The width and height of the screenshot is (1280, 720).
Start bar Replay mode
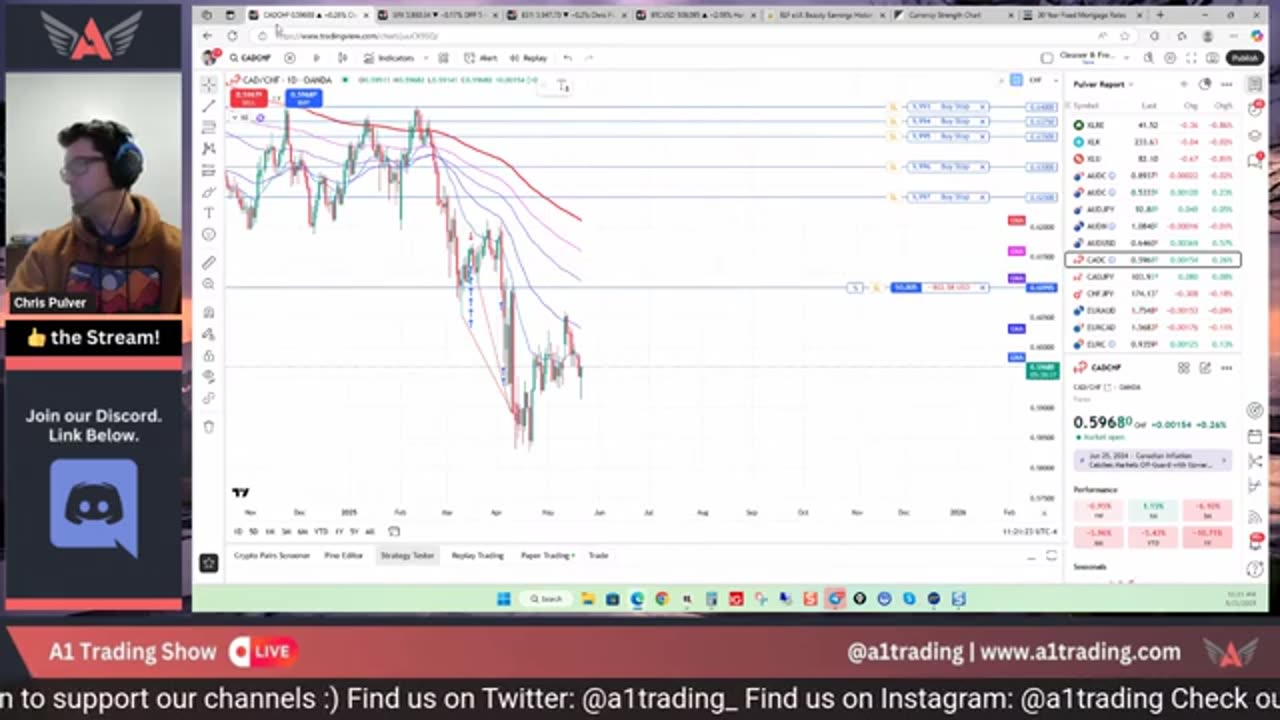tap(529, 58)
